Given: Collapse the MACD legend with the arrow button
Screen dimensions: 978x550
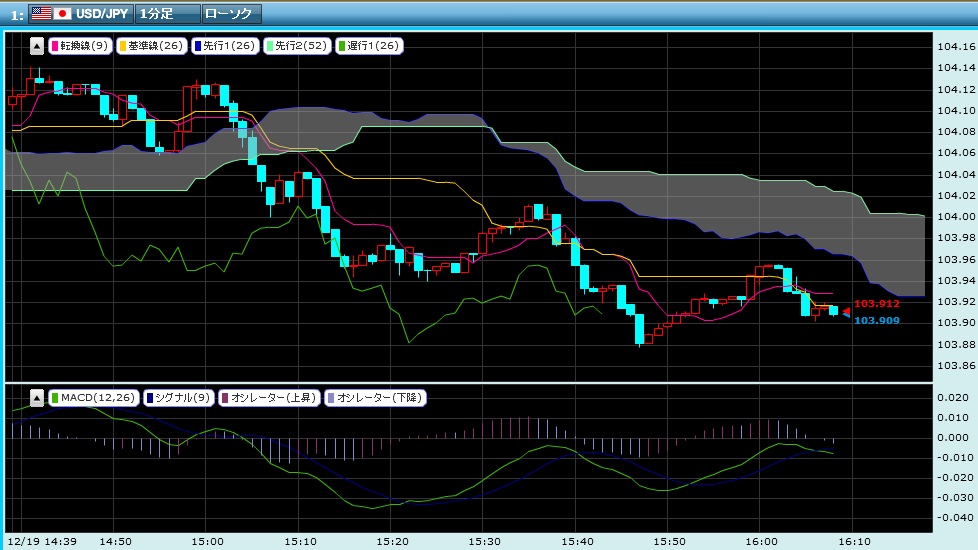Looking at the screenshot, I should pyautogui.click(x=37, y=398).
